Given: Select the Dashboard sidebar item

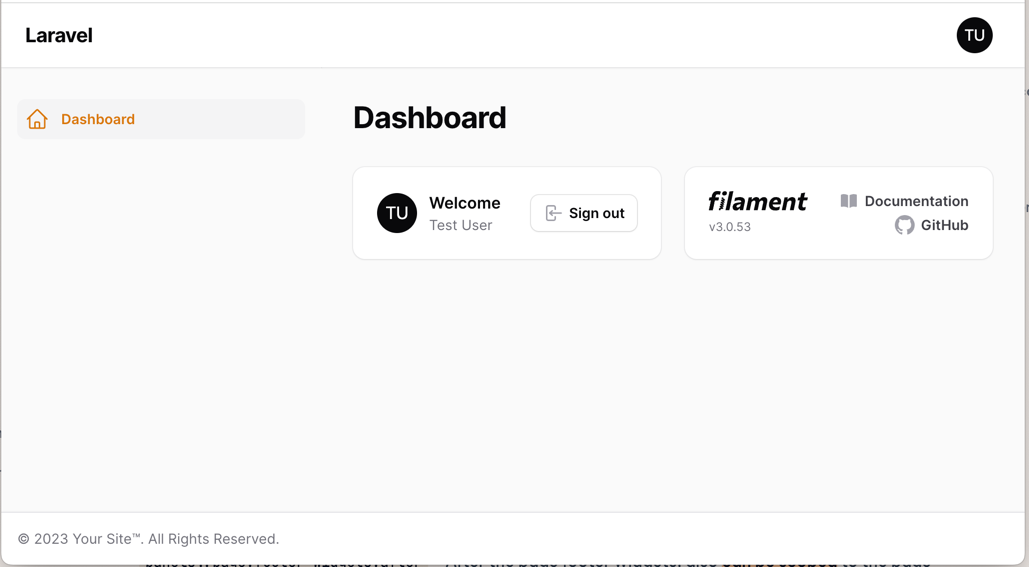Looking at the screenshot, I should pyautogui.click(x=161, y=119).
